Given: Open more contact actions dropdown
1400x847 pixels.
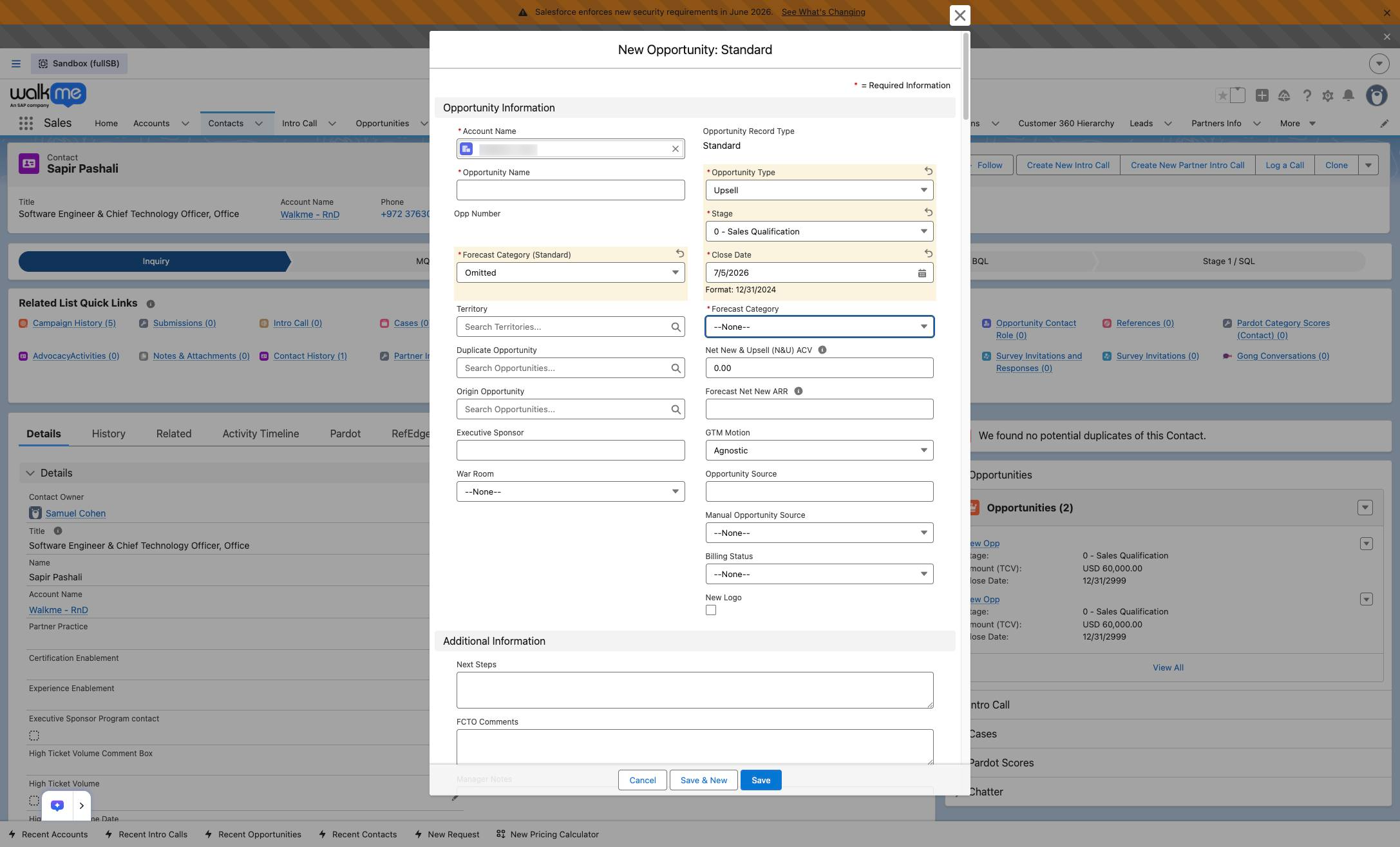Looking at the screenshot, I should tap(1368, 165).
